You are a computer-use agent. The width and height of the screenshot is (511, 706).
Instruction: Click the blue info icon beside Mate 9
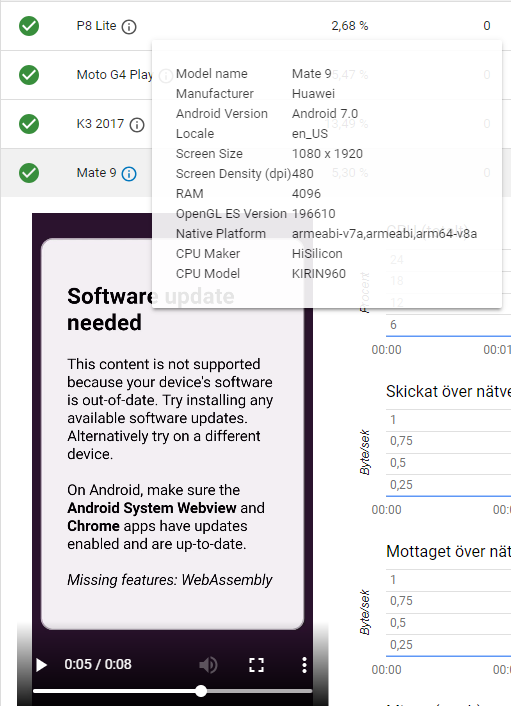coord(129,174)
